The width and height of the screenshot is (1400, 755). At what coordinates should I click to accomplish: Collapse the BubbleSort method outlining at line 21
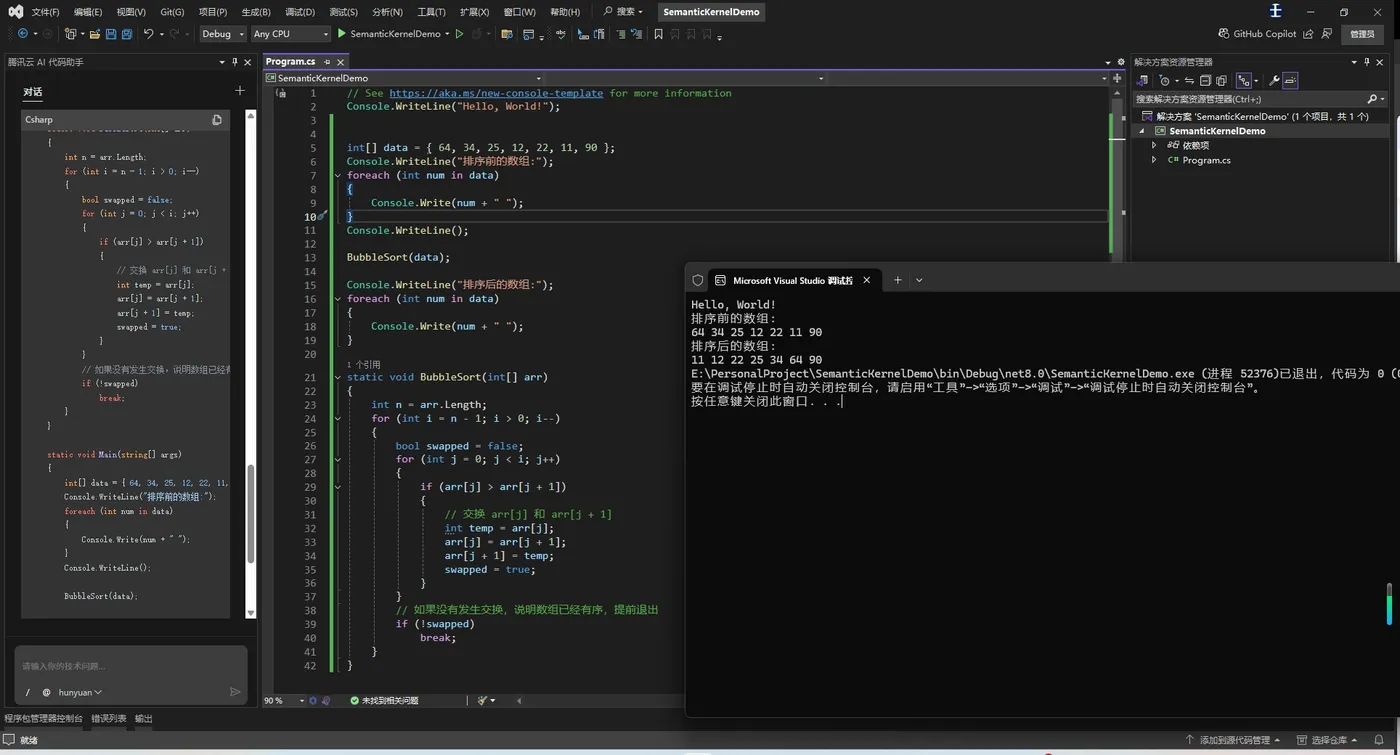pyautogui.click(x=337, y=378)
